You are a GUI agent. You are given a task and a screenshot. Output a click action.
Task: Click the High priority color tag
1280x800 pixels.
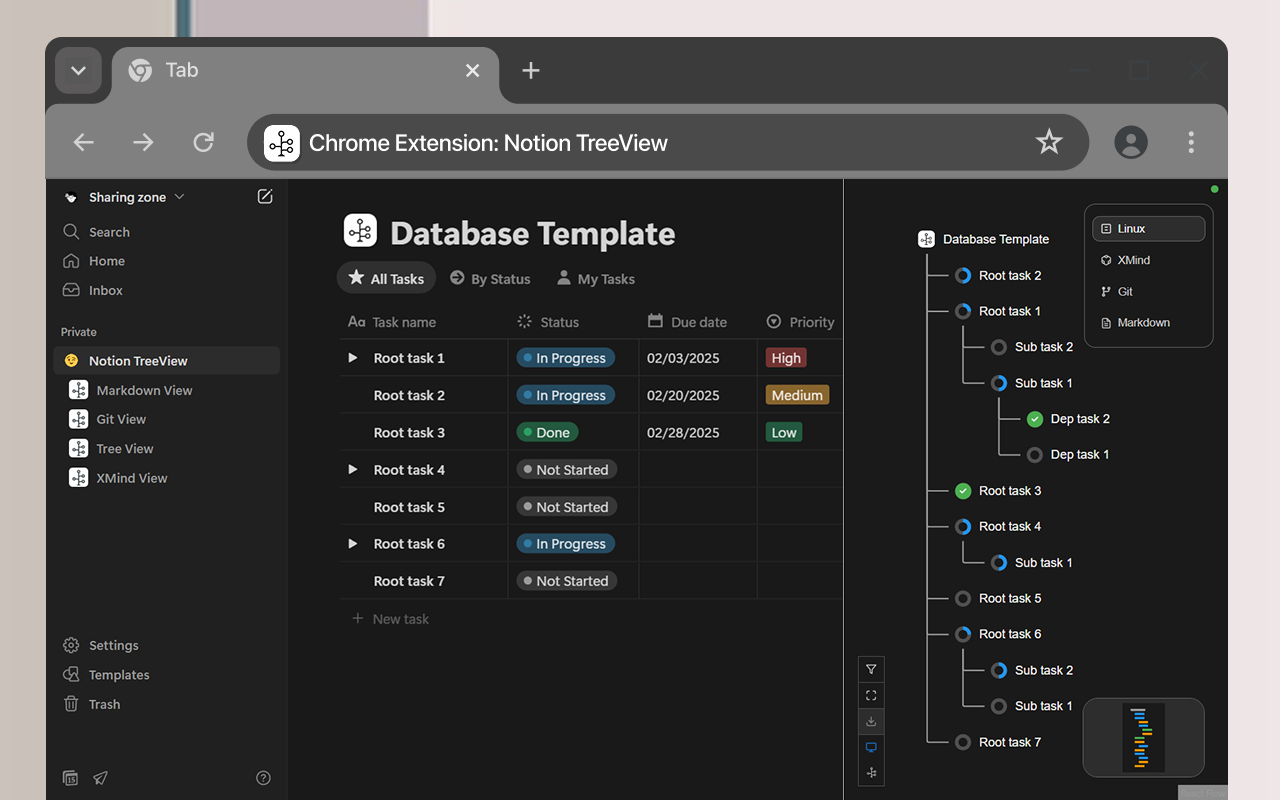click(x=786, y=358)
